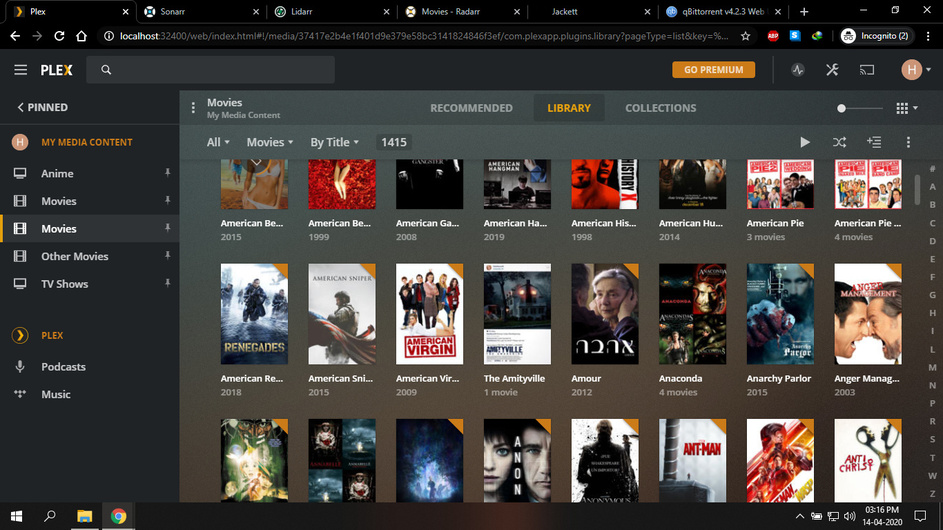Viewport: 943px width, 530px height.
Task: Expand the By Title sort dropdown
Action: coord(334,143)
